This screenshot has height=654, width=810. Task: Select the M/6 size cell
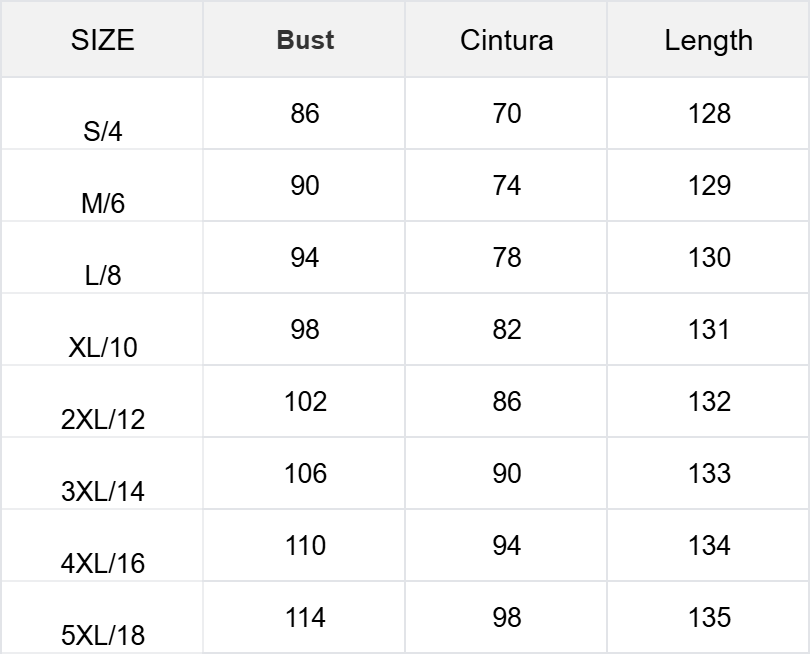[102, 203]
